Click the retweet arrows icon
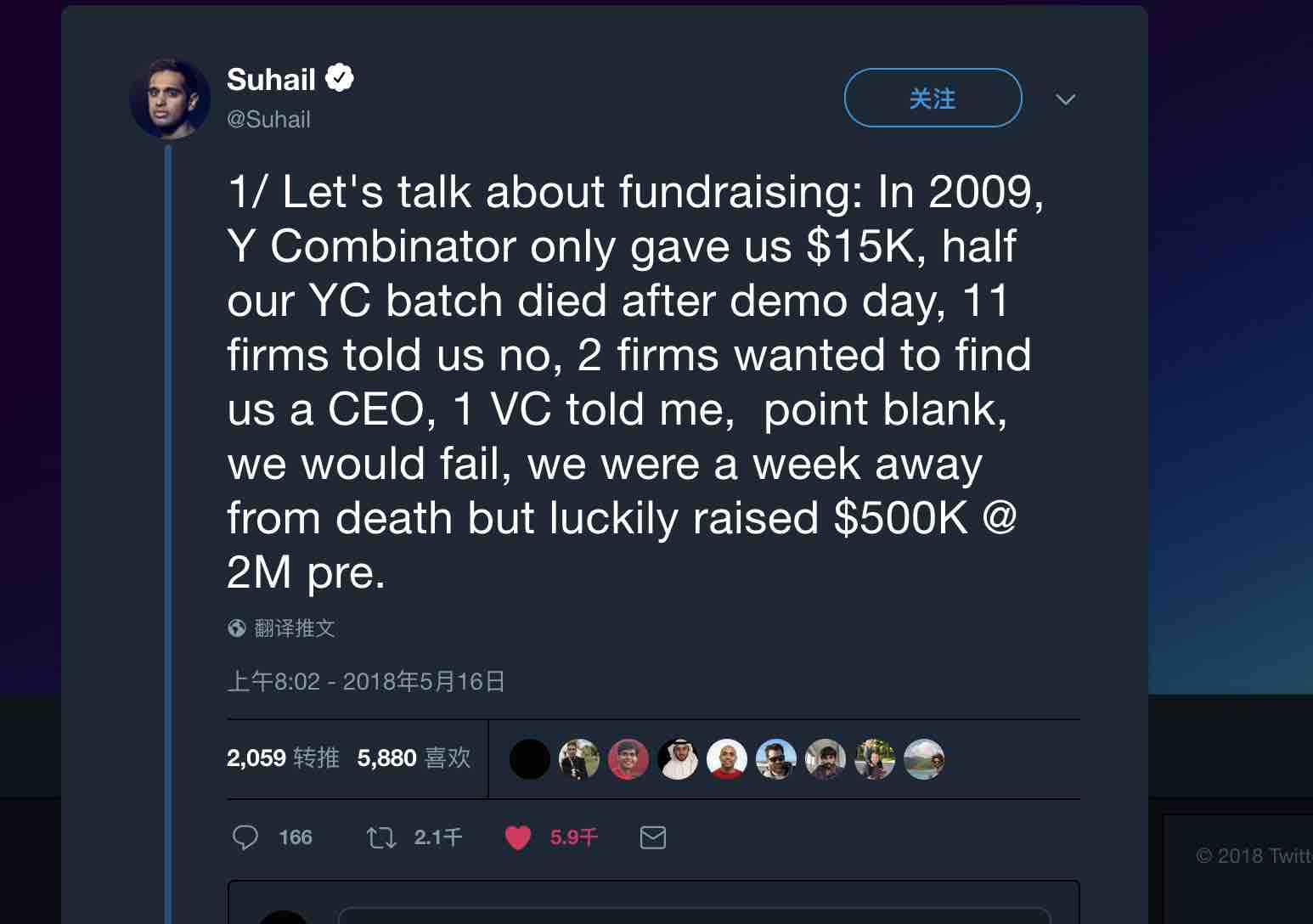Viewport: 1313px width, 924px height. (381, 838)
